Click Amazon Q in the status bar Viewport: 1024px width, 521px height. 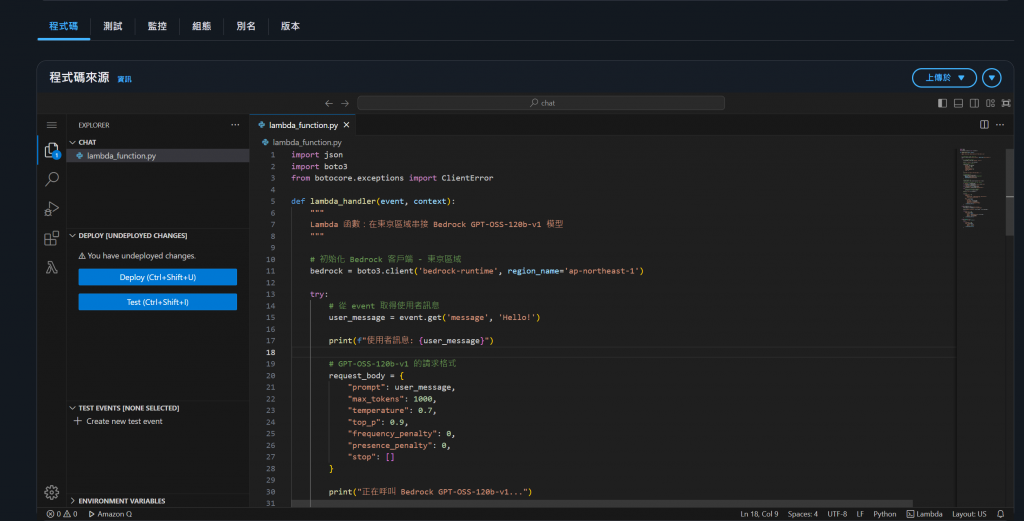click(110, 514)
